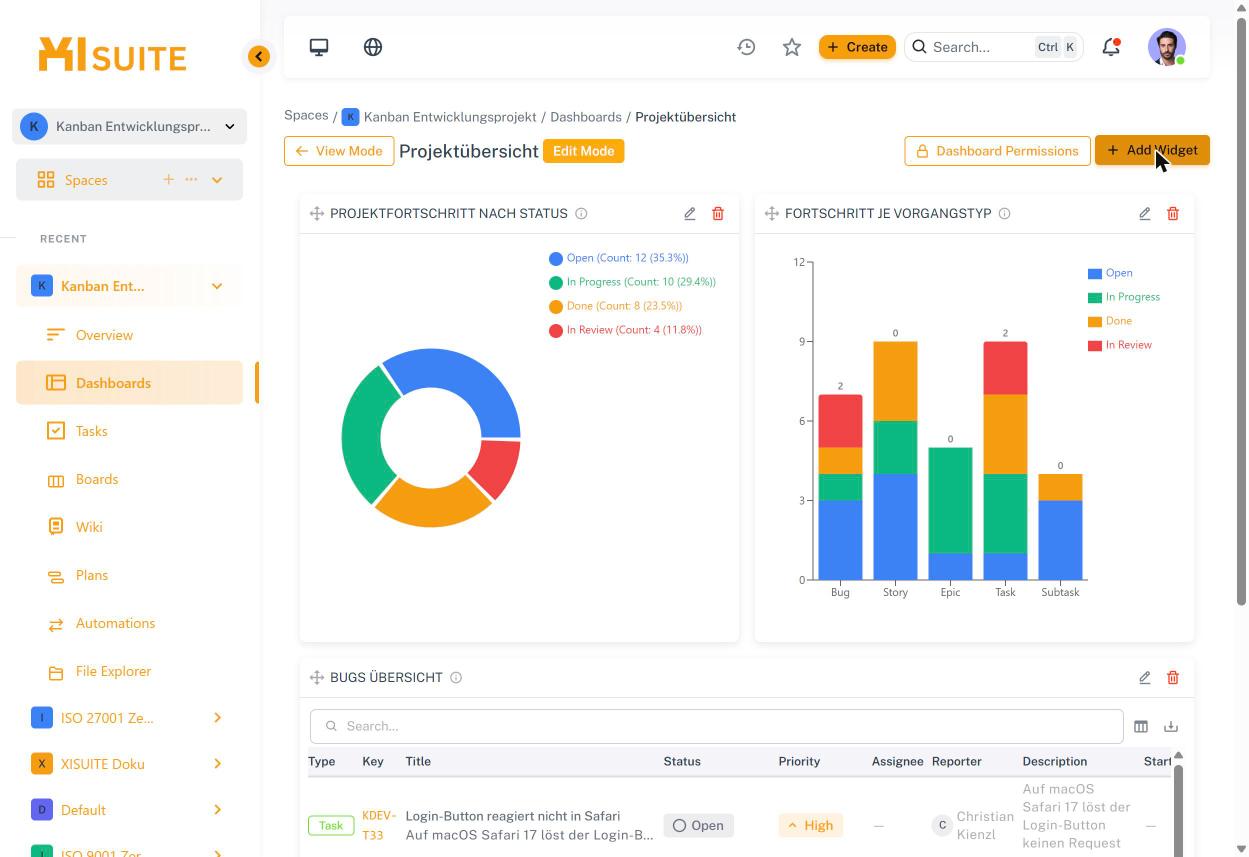Expand the XISUITE Doku space
Viewport: 1249px width, 857px height.
(217, 764)
